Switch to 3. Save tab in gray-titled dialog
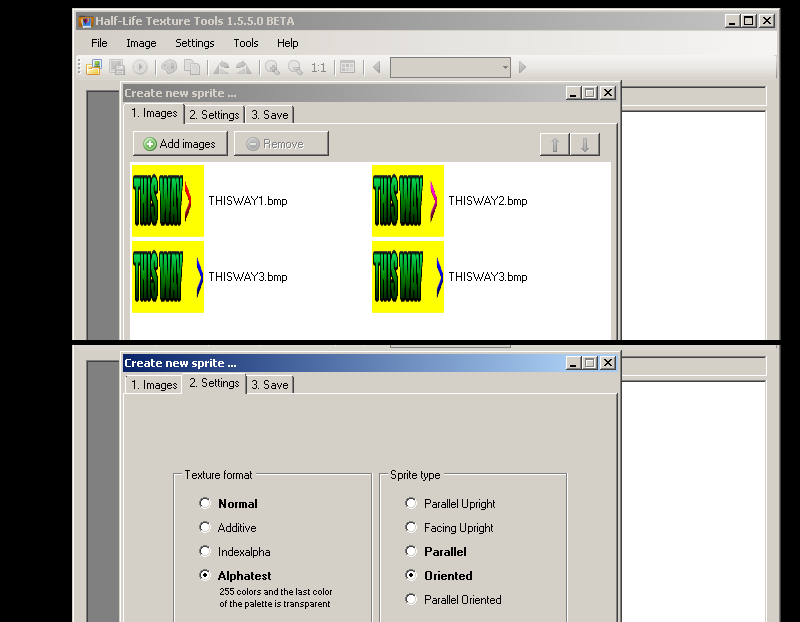This screenshot has width=800, height=622. point(269,115)
